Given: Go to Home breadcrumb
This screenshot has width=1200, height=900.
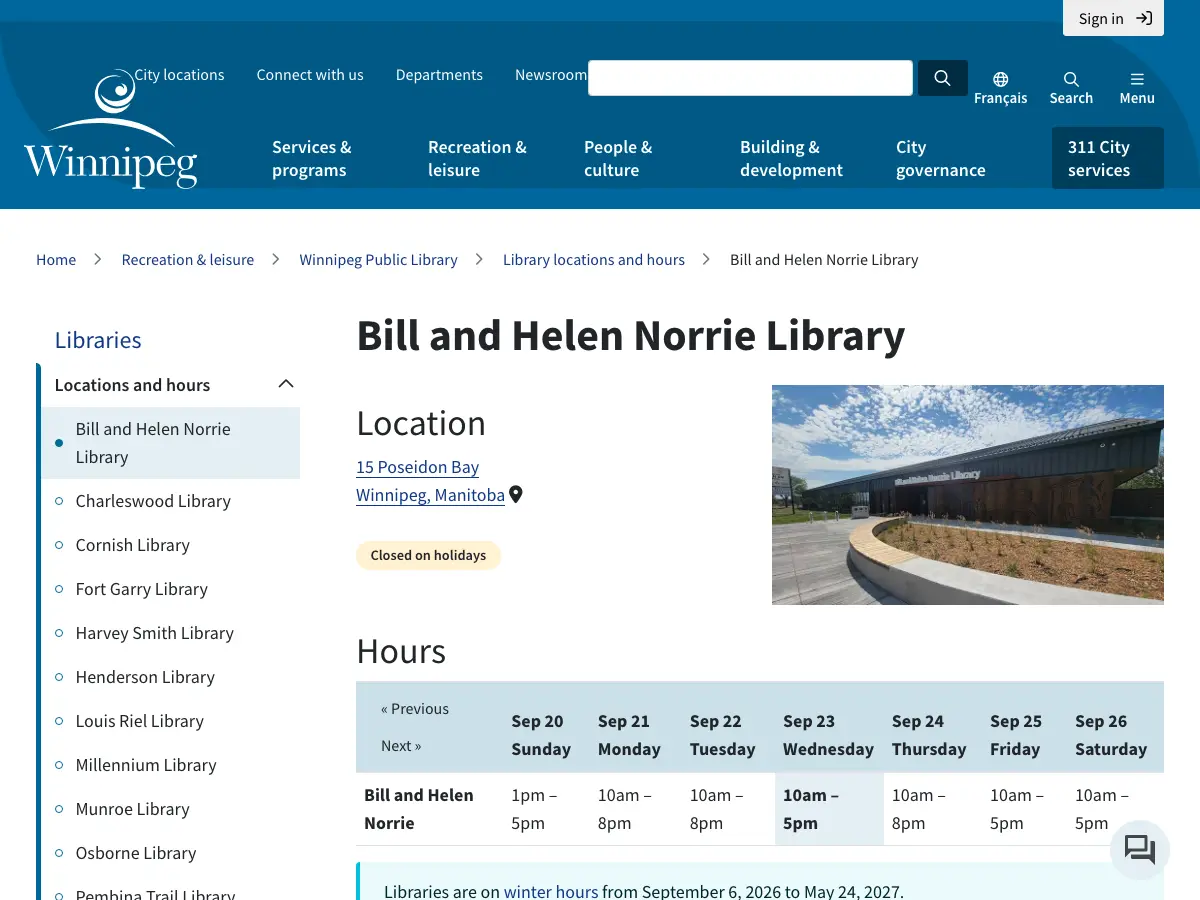Looking at the screenshot, I should click(x=56, y=260).
